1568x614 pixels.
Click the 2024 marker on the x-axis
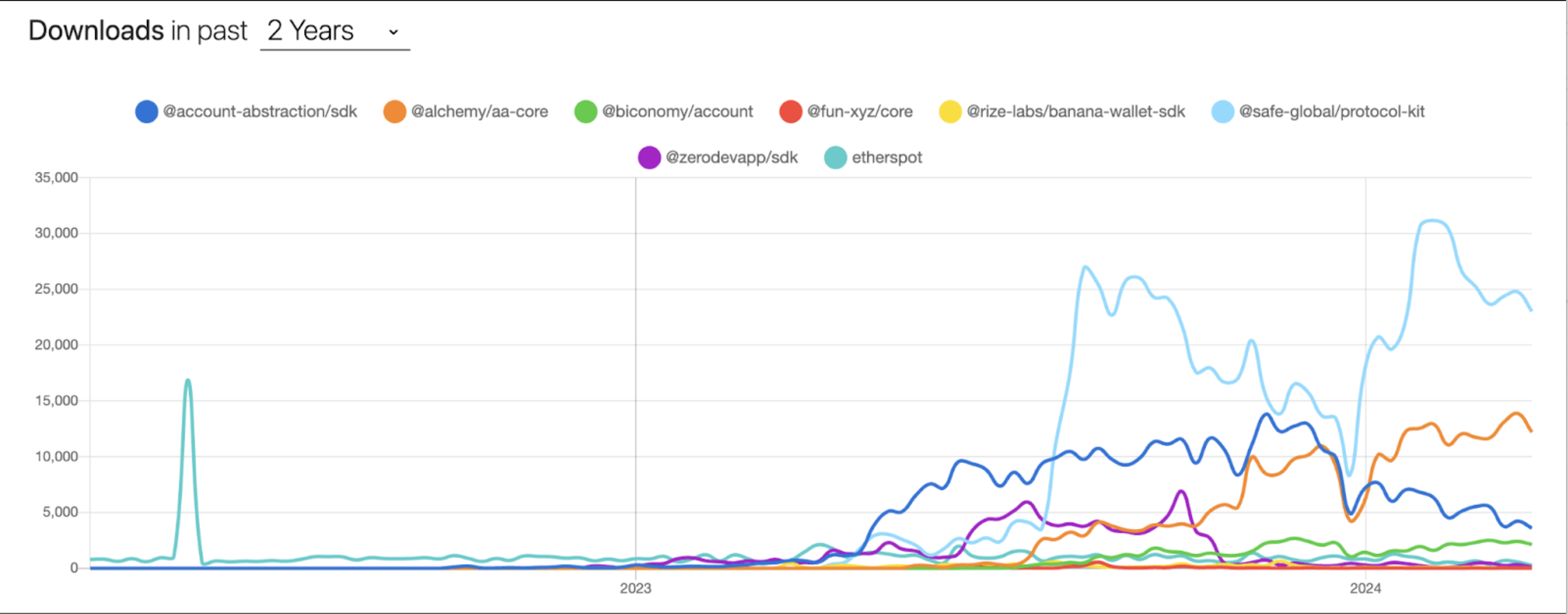pos(1365,589)
